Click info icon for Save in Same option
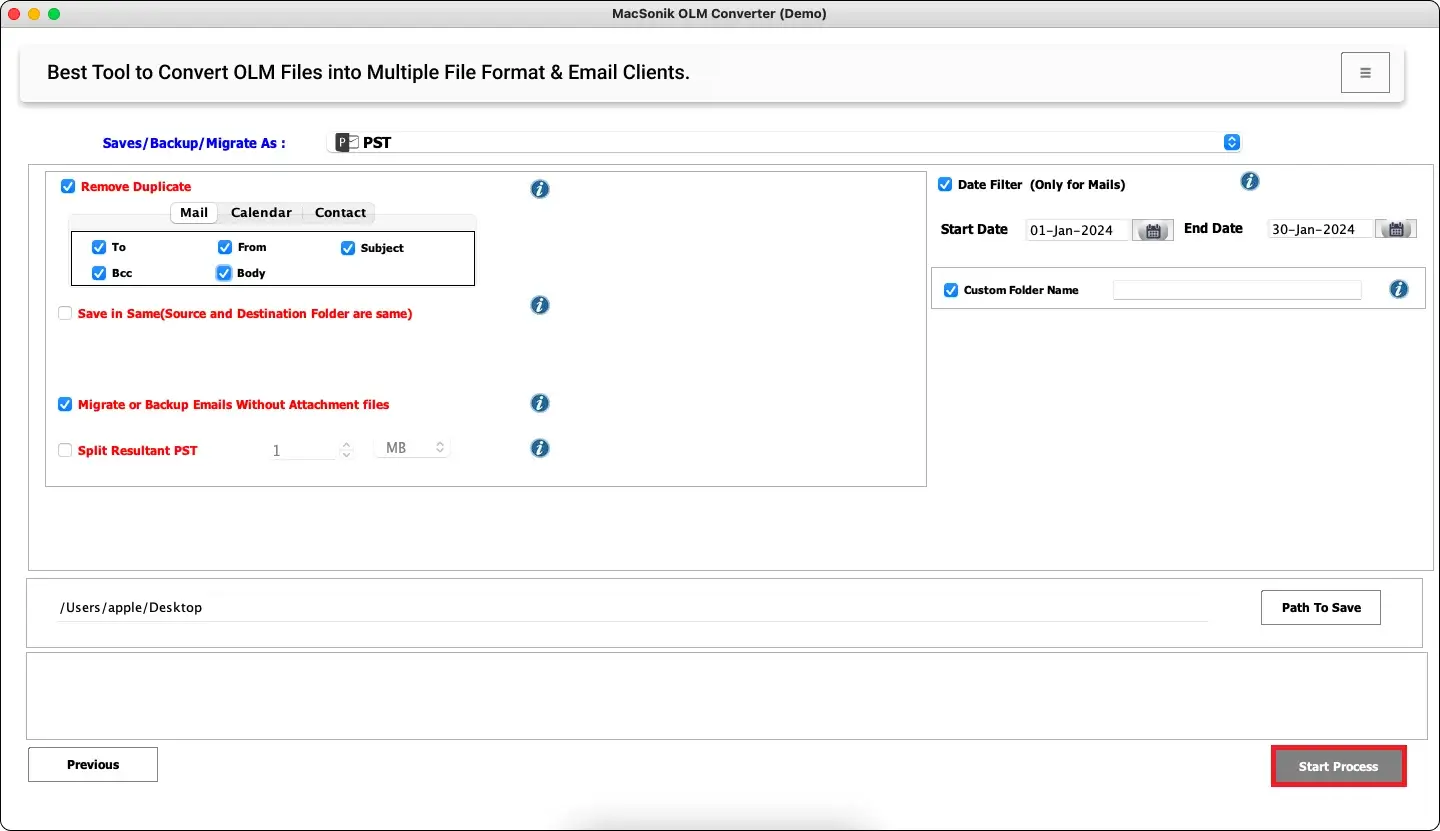Viewport: 1440px width, 831px height. pyautogui.click(x=540, y=305)
